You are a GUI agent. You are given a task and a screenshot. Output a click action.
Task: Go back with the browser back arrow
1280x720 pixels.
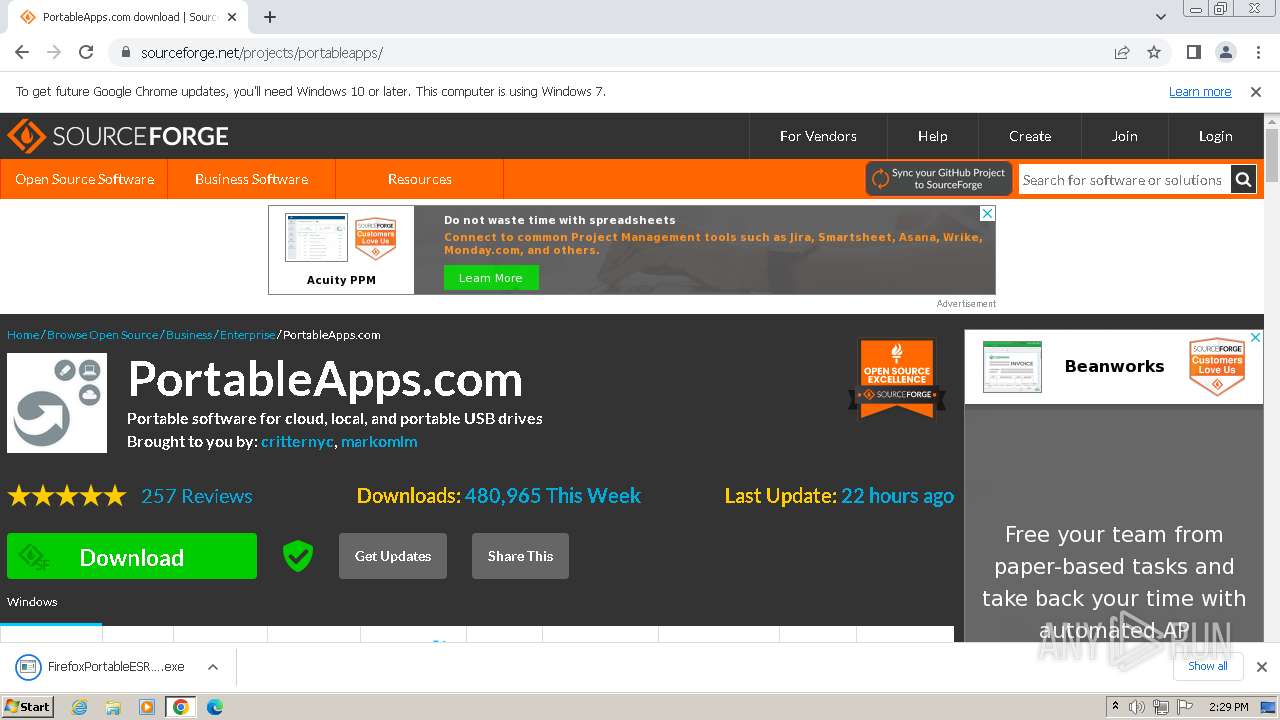(22, 52)
